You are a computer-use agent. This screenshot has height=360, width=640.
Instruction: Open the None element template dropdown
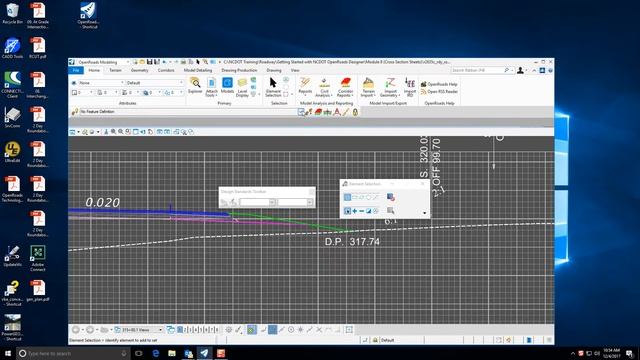(122, 83)
